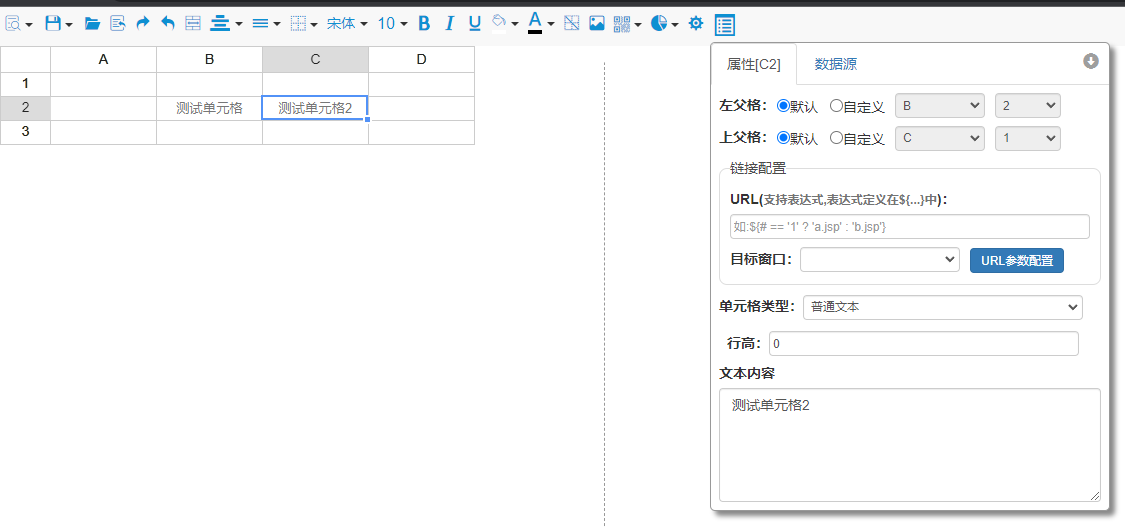Open the 上父格 column C select

click(x=940, y=138)
